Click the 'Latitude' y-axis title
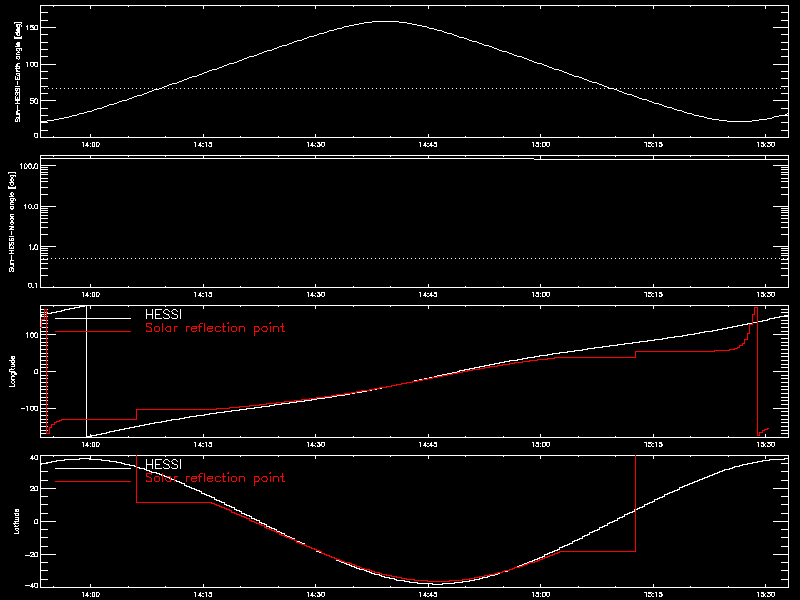 [x=17, y=521]
